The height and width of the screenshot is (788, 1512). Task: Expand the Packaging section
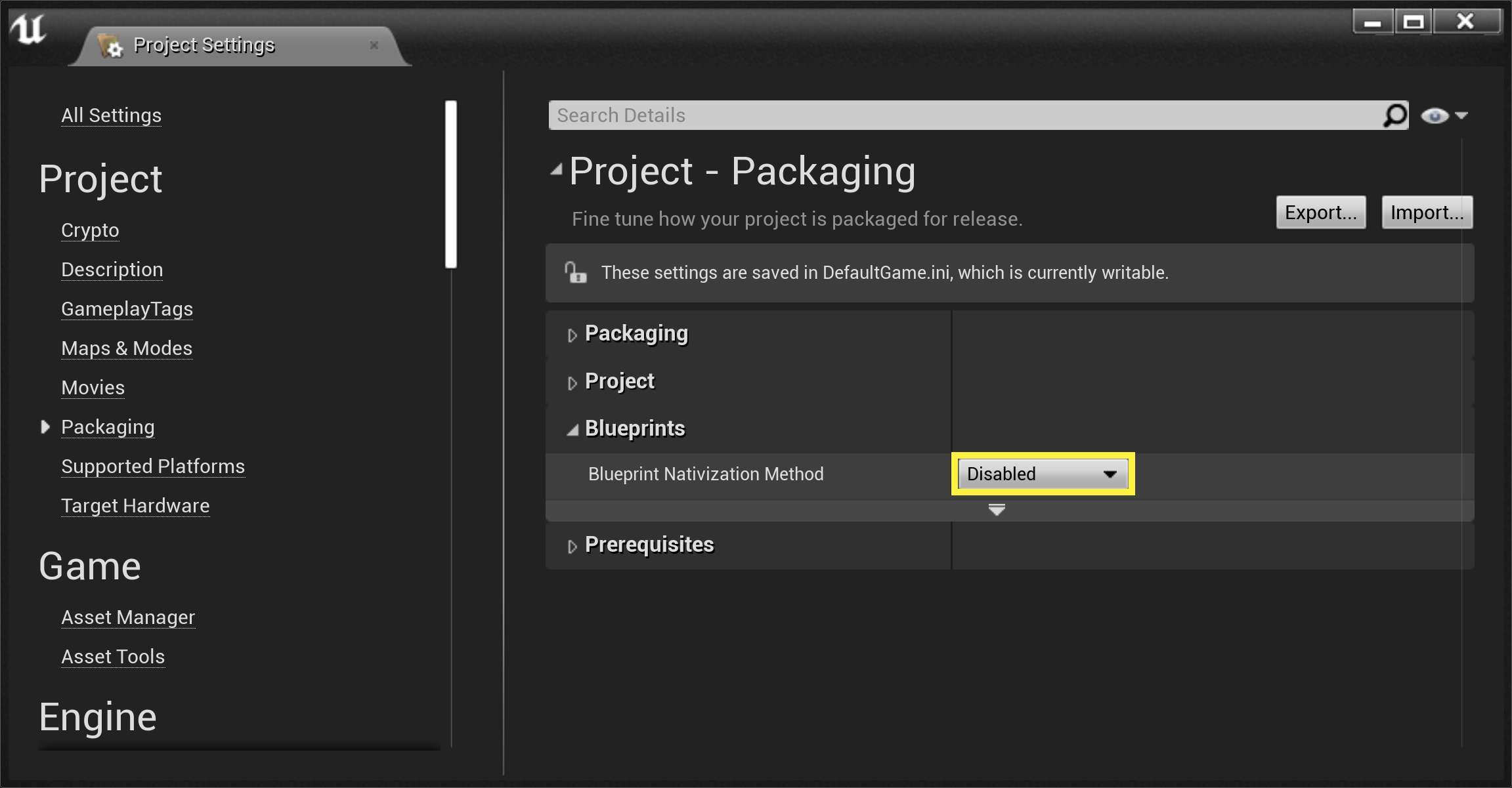572,335
